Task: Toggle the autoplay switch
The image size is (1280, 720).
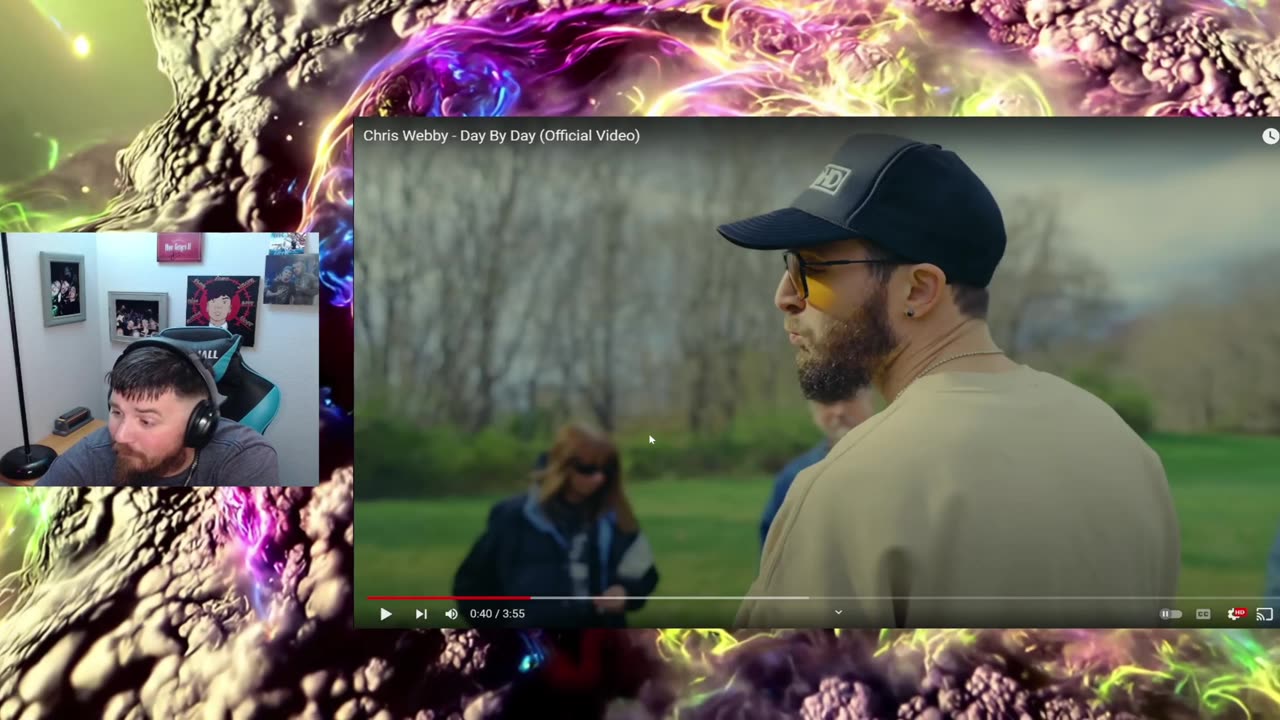Action: click(x=1170, y=614)
